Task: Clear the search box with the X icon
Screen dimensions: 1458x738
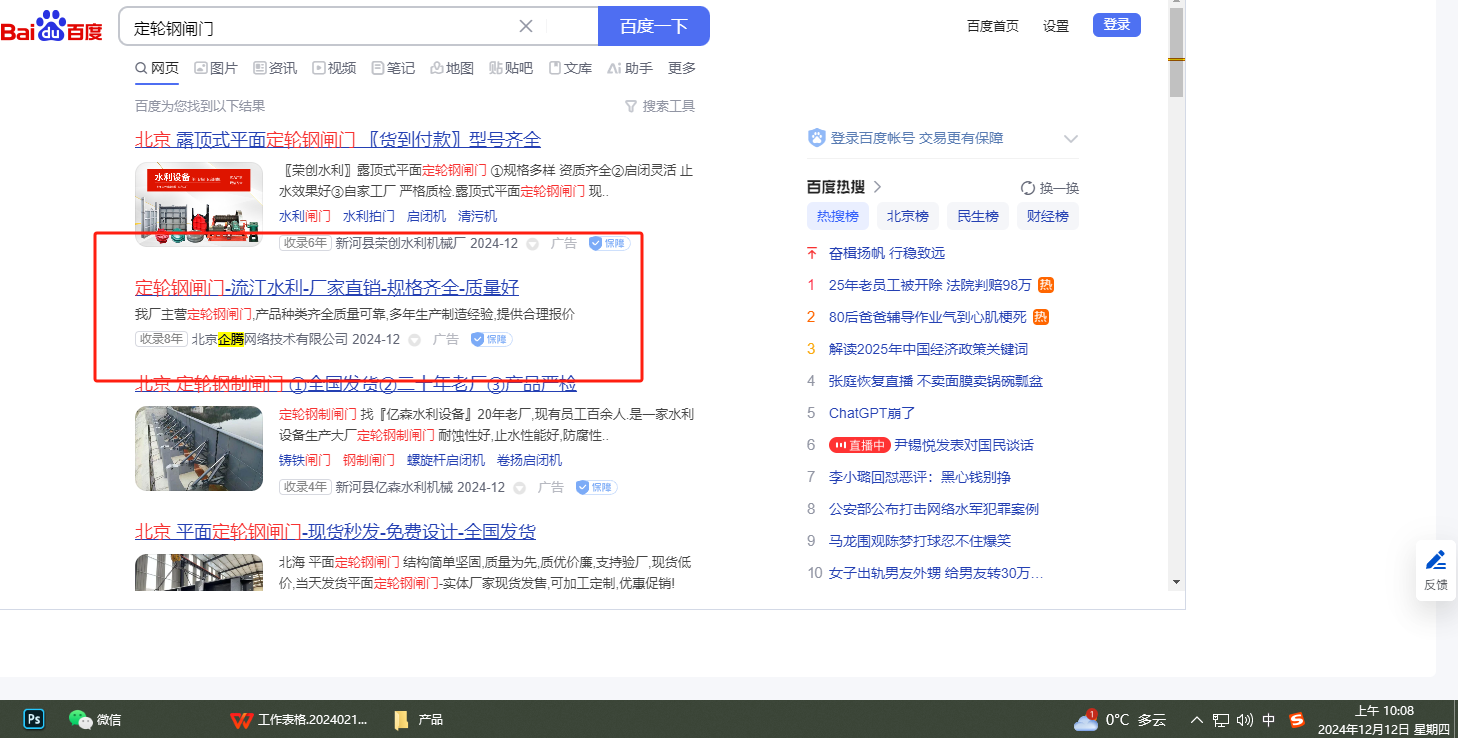Action: (526, 26)
